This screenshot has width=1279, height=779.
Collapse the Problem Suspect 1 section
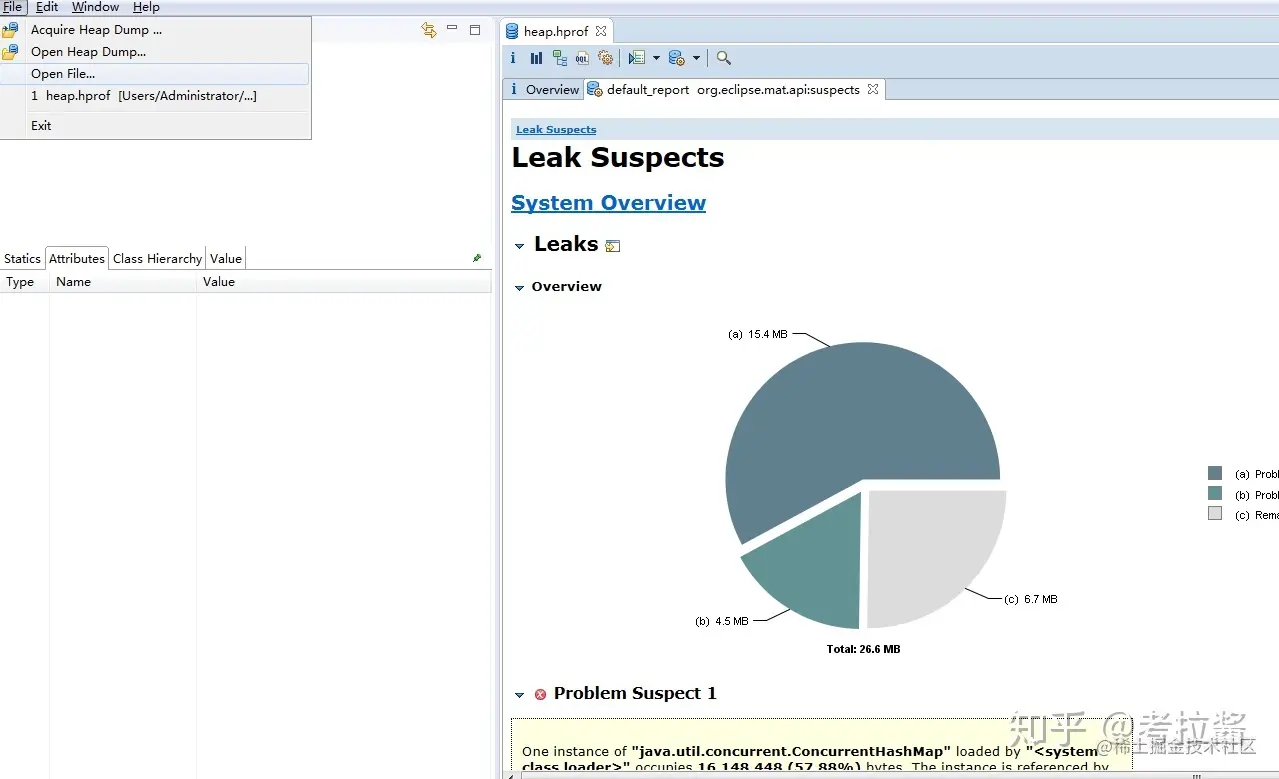click(x=519, y=695)
